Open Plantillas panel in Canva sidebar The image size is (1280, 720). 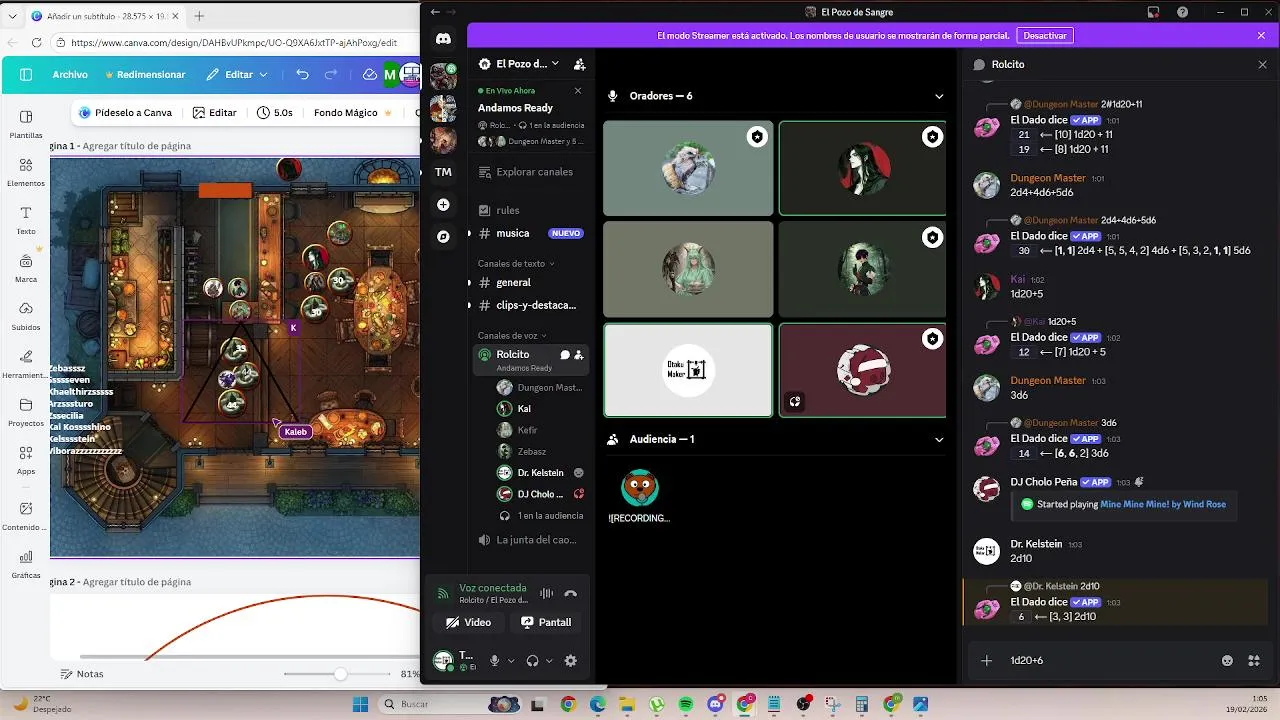point(26,123)
